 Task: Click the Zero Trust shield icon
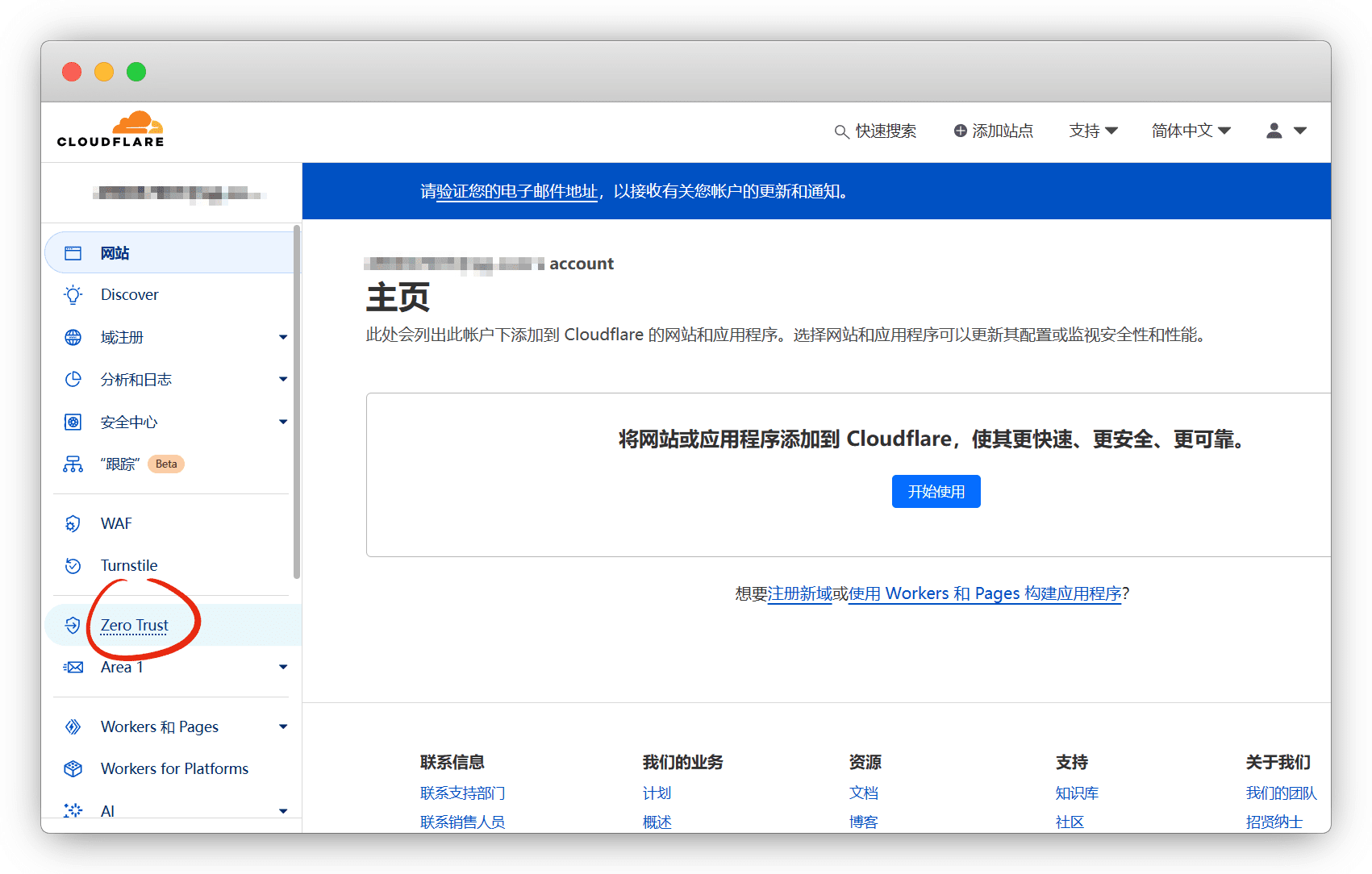pos(73,625)
